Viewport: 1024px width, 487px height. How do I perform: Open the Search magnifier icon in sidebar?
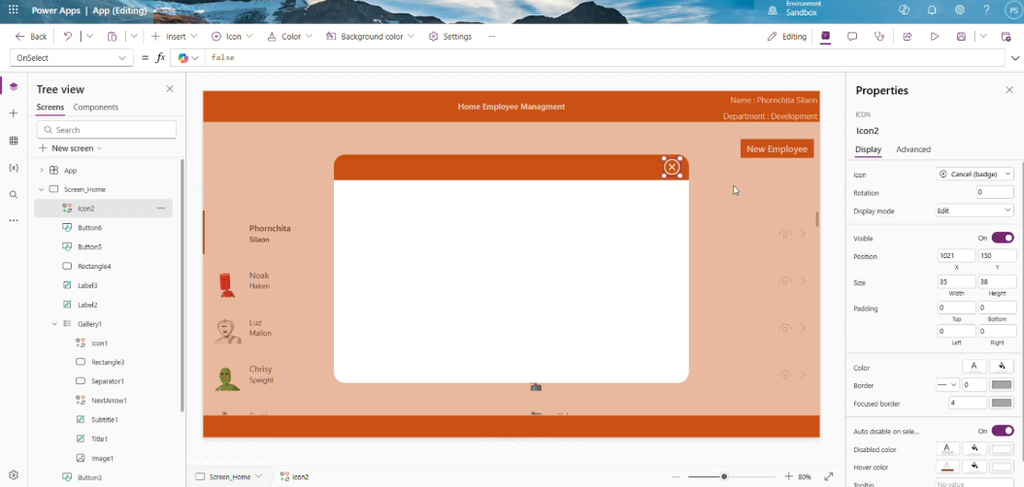pos(13,195)
